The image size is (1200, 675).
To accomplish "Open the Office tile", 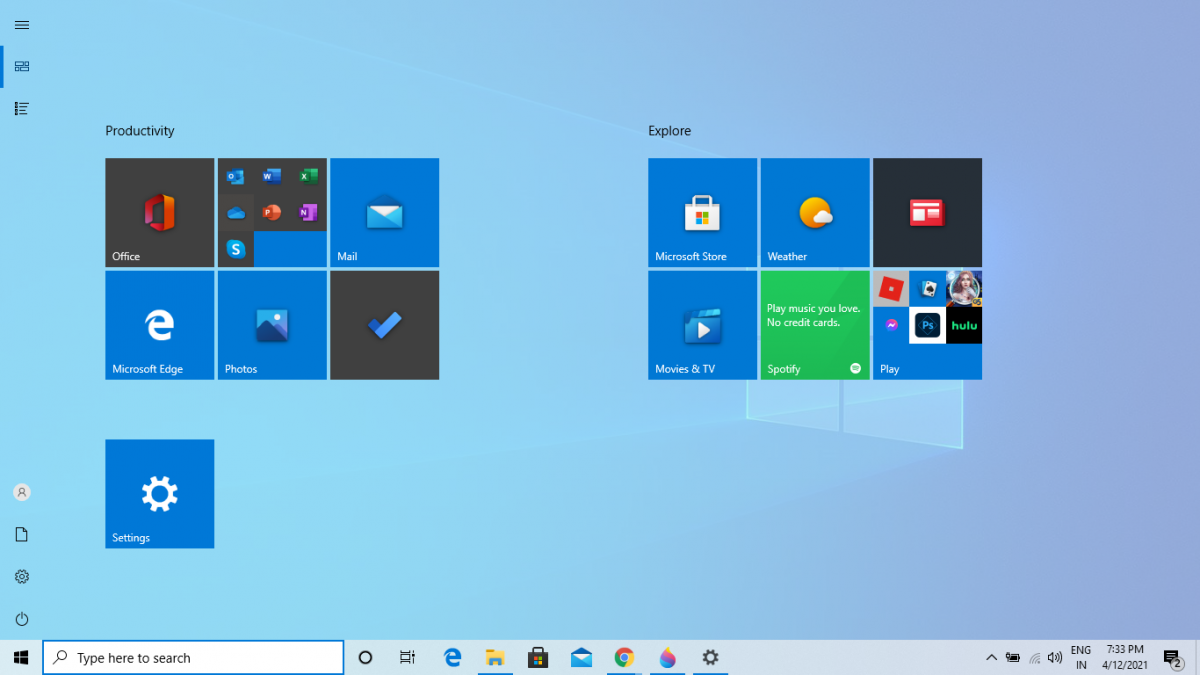I will pos(159,212).
